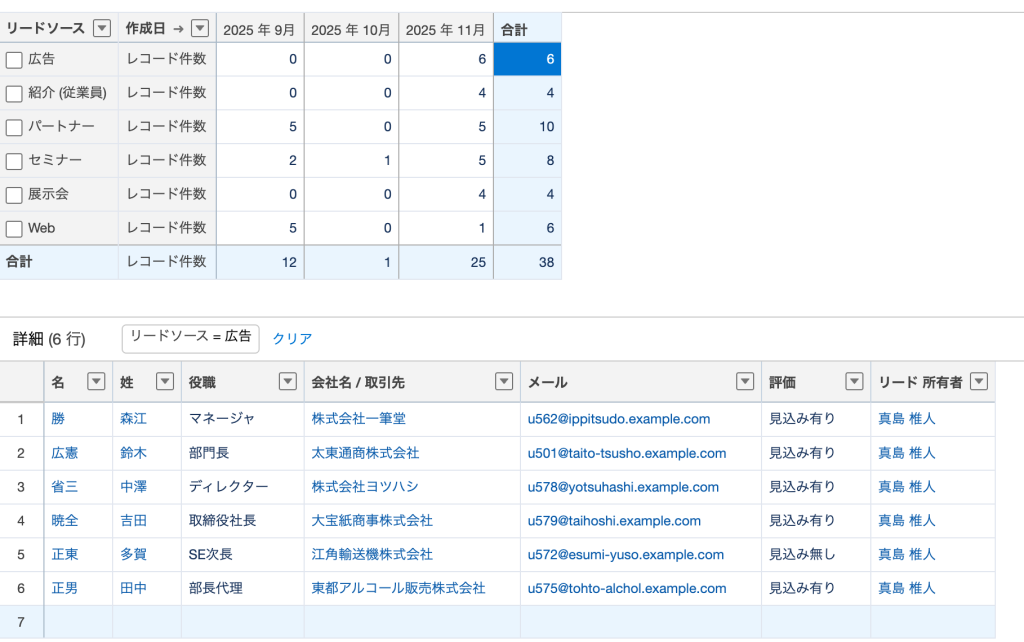
Task: Click email u501@taito-tsusho.example.com
Action: click(626, 453)
